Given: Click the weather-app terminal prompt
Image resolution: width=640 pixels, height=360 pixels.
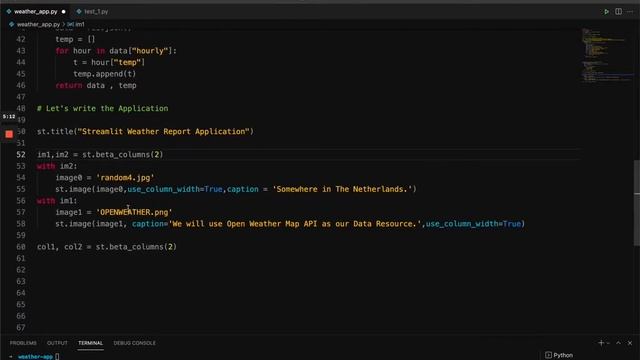Looking at the screenshot, I should 36,356.
